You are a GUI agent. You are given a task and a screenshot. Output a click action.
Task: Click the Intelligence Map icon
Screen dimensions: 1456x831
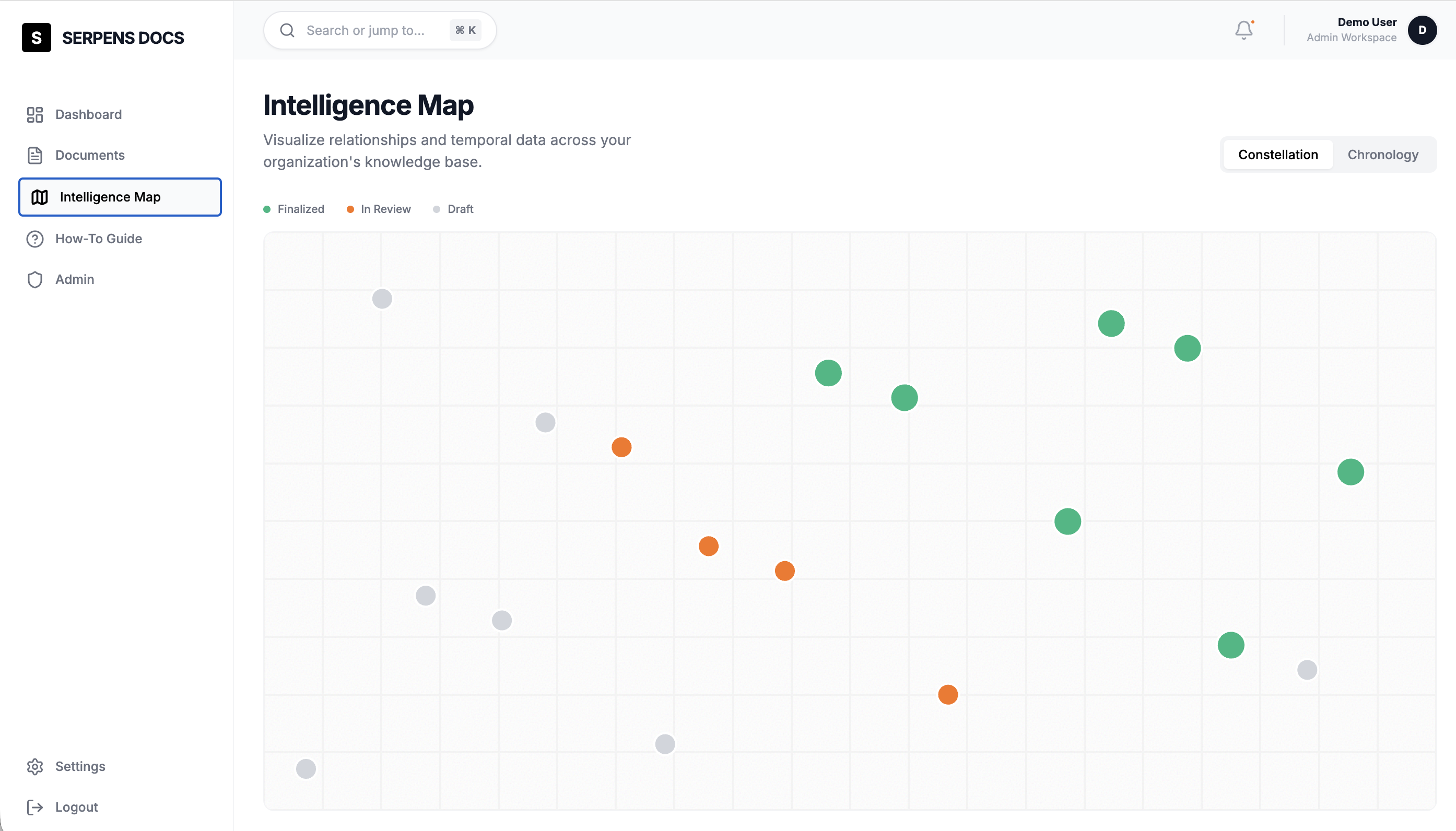40,197
